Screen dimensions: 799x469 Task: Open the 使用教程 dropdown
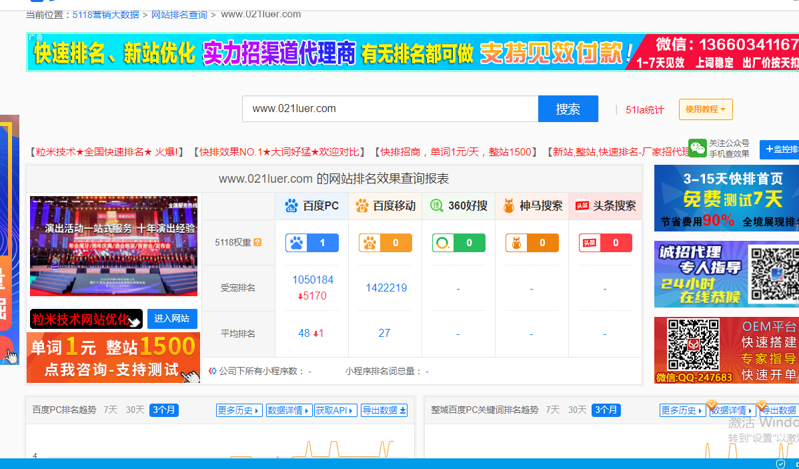point(706,109)
